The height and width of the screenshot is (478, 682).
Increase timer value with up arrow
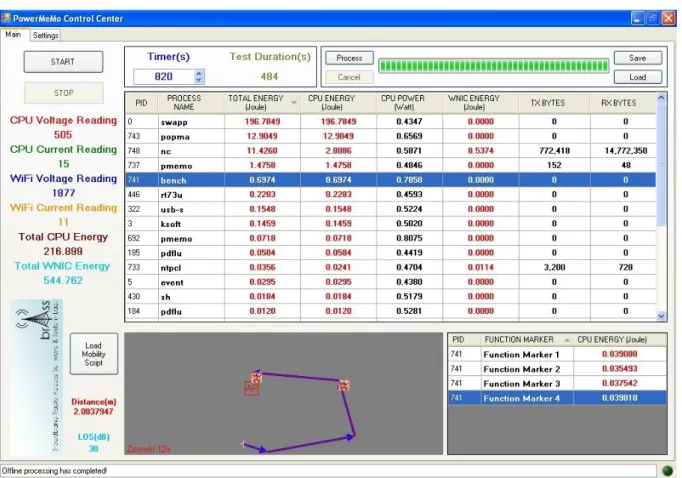click(199, 73)
